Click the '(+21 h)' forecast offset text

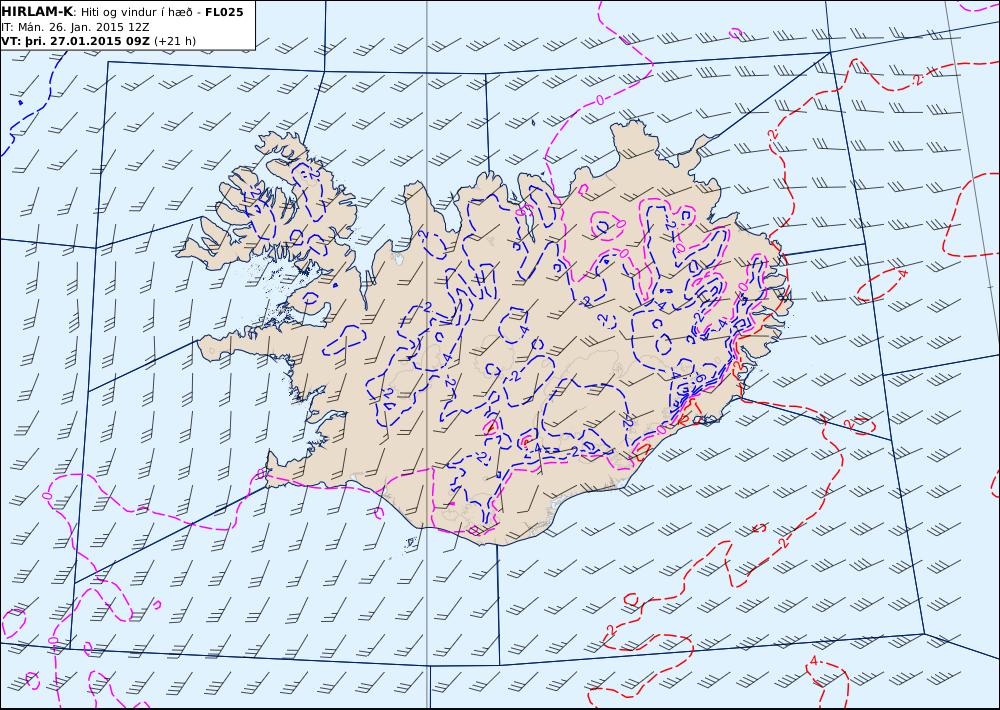tap(175, 41)
